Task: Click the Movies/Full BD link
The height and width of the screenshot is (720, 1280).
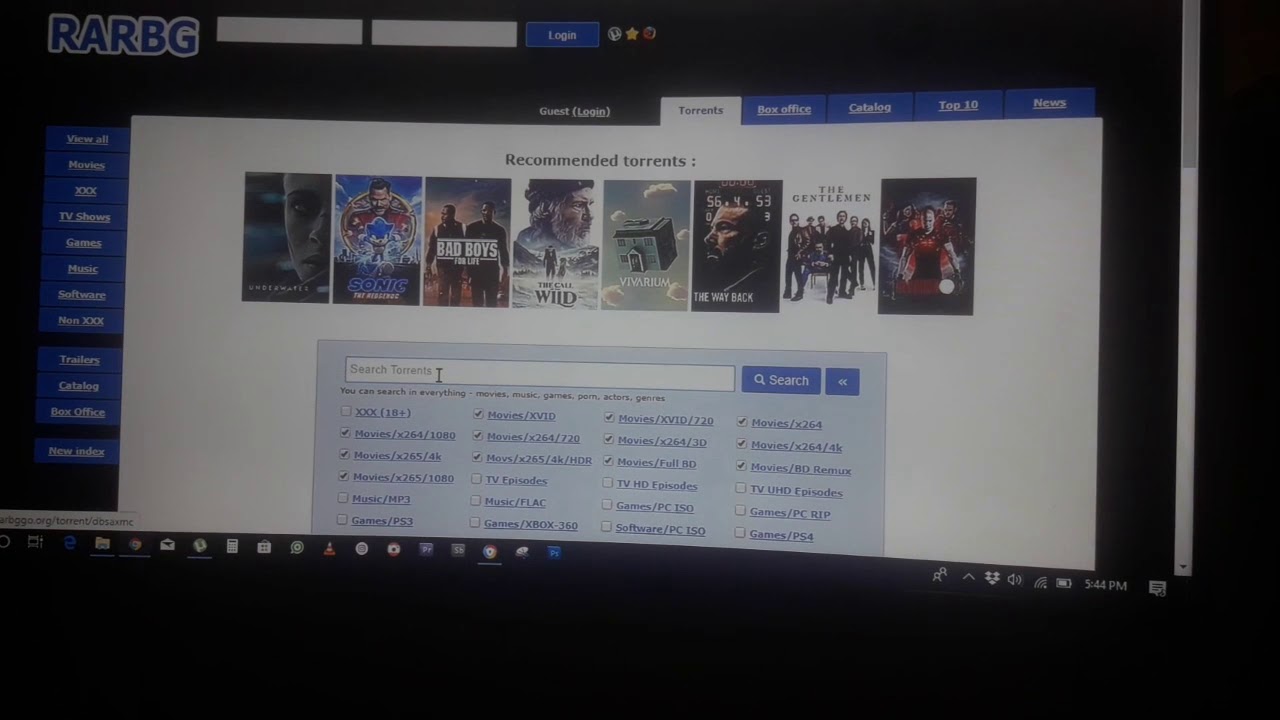Action: pyautogui.click(x=656, y=463)
